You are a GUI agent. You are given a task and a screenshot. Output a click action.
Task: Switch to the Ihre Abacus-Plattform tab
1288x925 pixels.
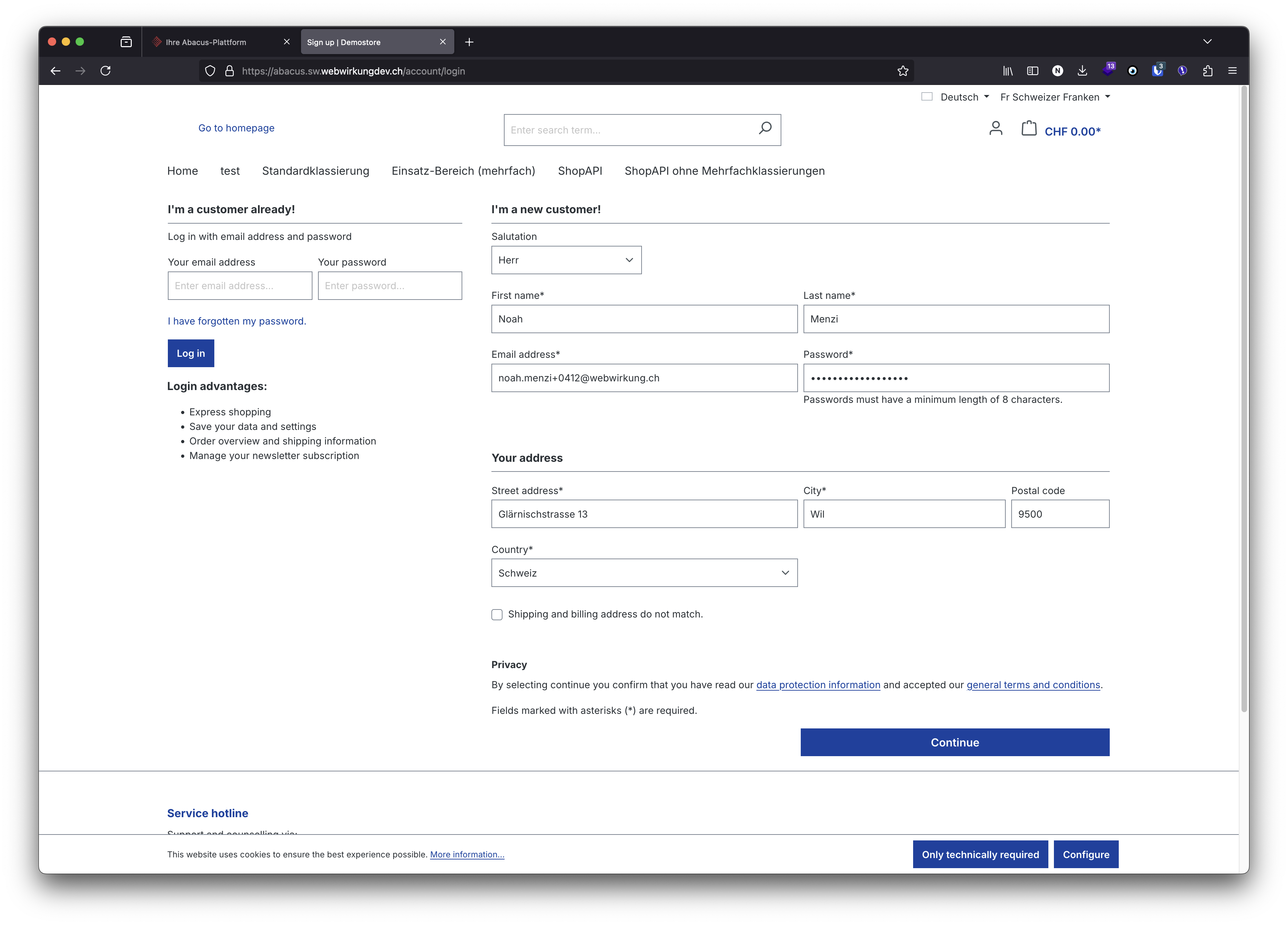tap(206, 42)
